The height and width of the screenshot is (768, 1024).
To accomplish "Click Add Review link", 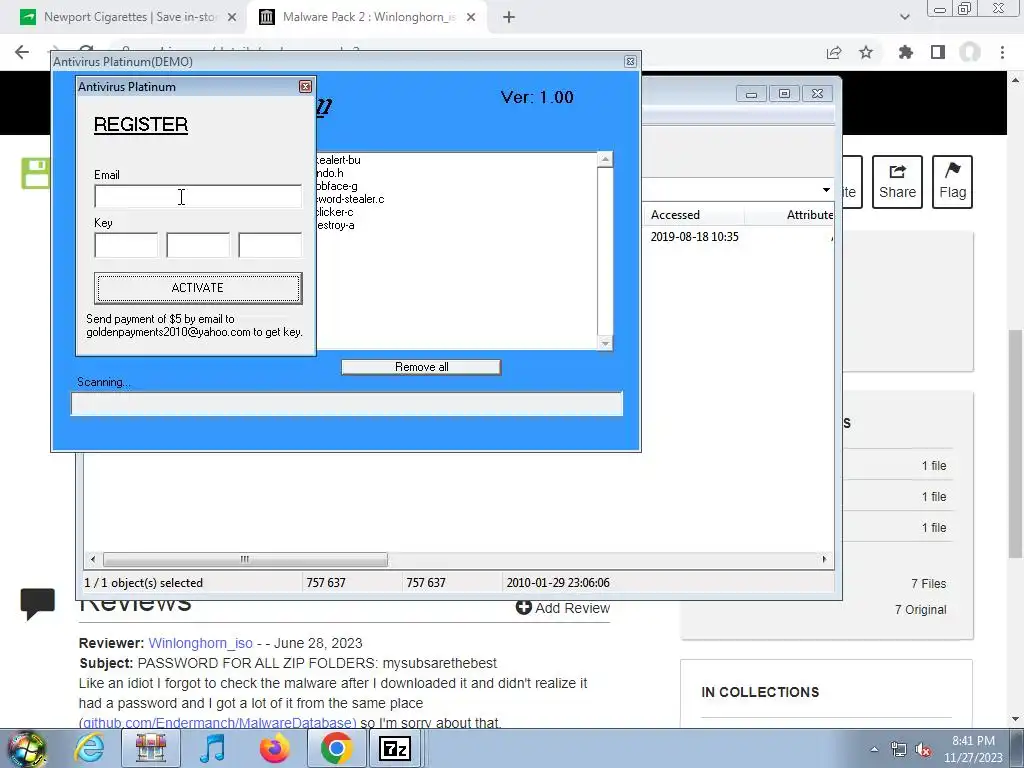I will click(x=563, y=608).
